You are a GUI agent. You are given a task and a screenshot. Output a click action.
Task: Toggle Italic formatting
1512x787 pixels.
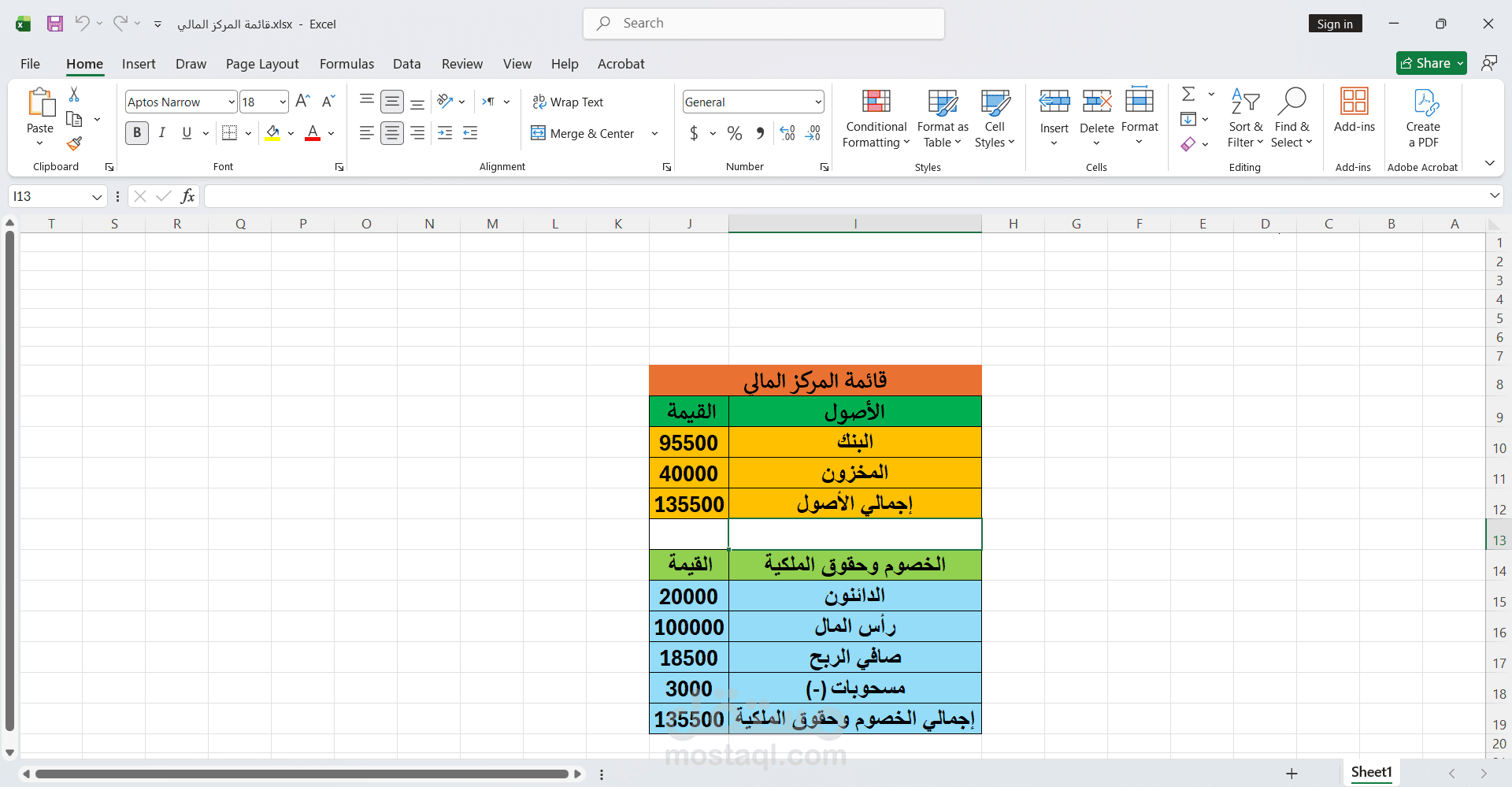tap(161, 133)
